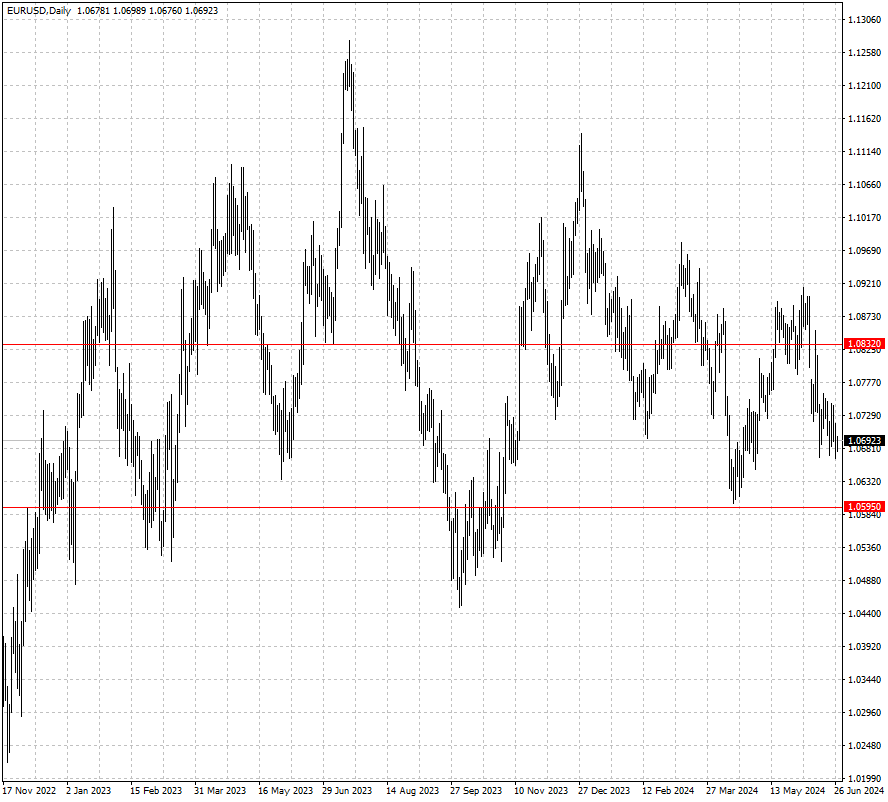Click the 27 Dec 2023 date label
The image size is (888, 802).
tap(604, 790)
